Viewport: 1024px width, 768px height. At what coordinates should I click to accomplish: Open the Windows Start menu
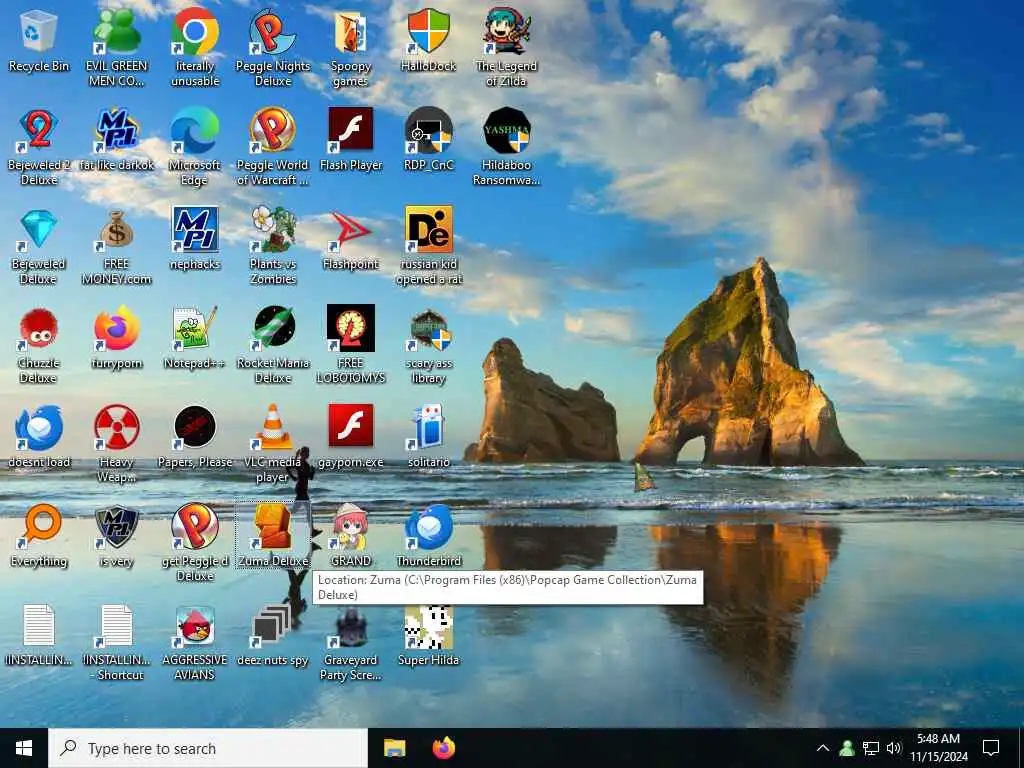(x=24, y=748)
